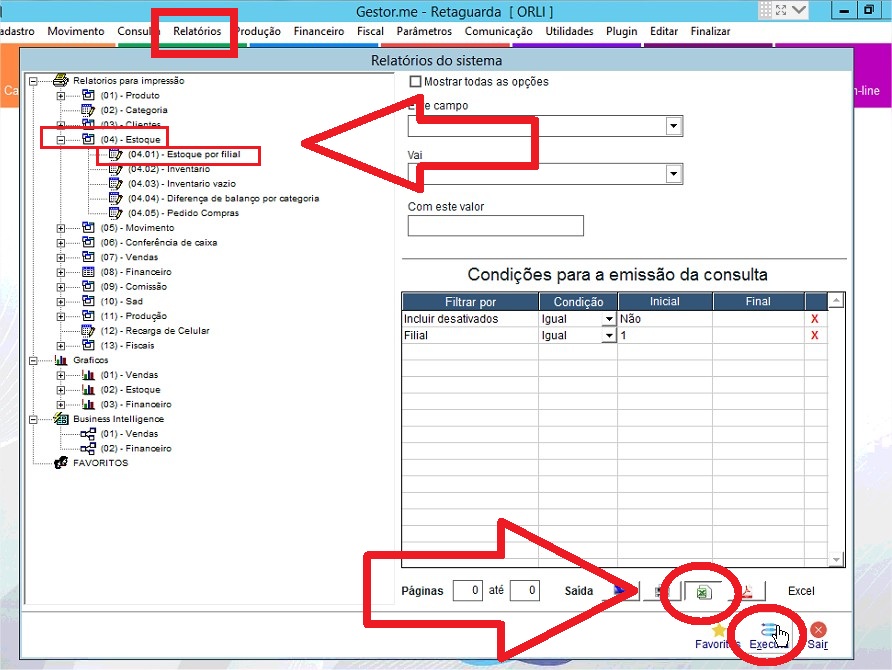
Task: Choose the PDF output icon
Action: [747, 592]
